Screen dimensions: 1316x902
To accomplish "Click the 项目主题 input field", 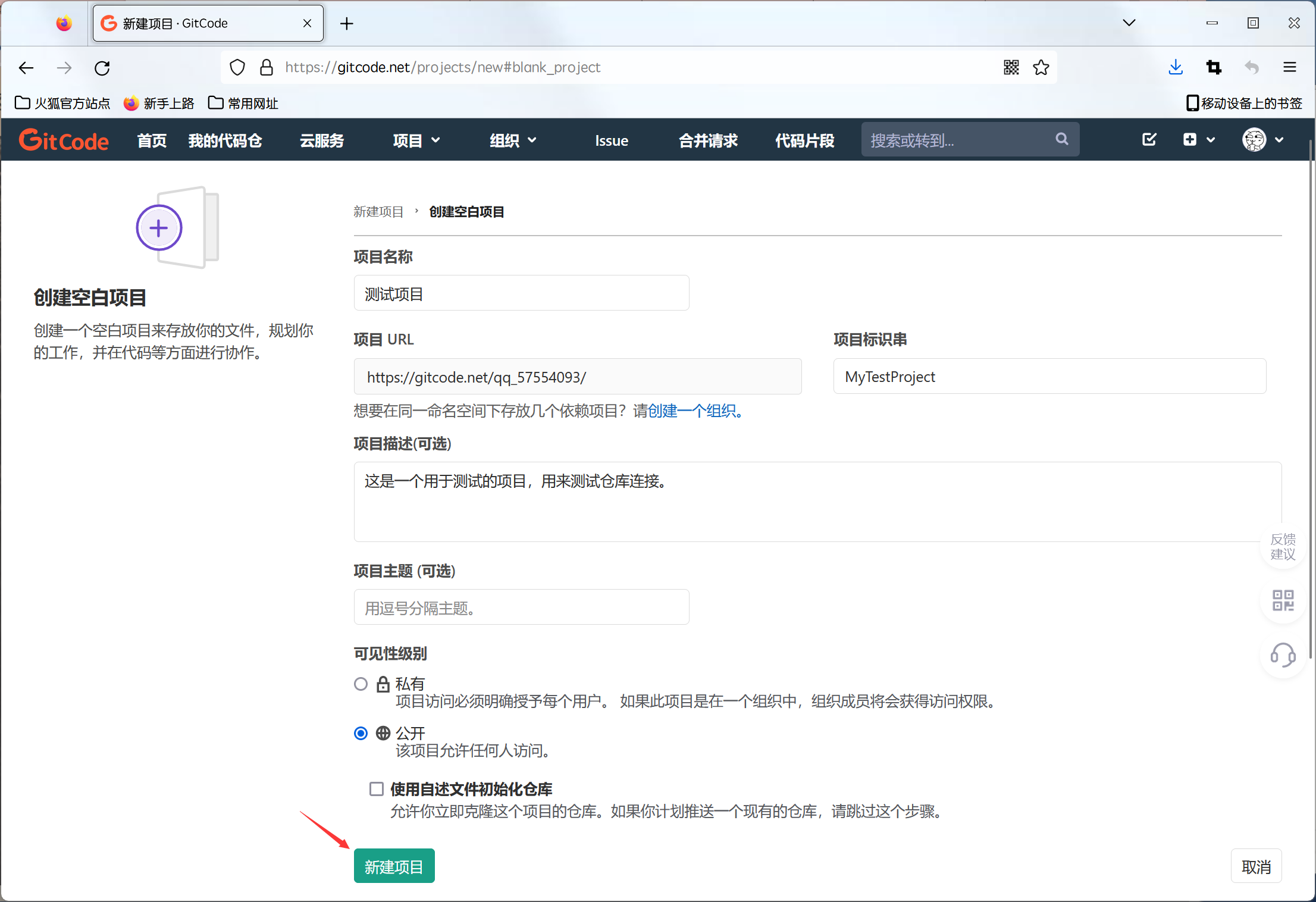I will click(521, 607).
